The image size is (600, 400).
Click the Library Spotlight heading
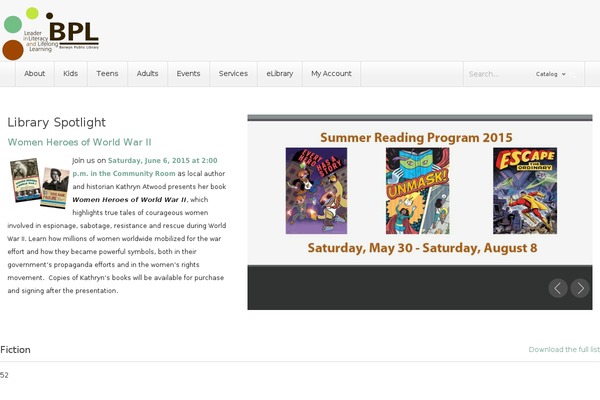(57, 122)
